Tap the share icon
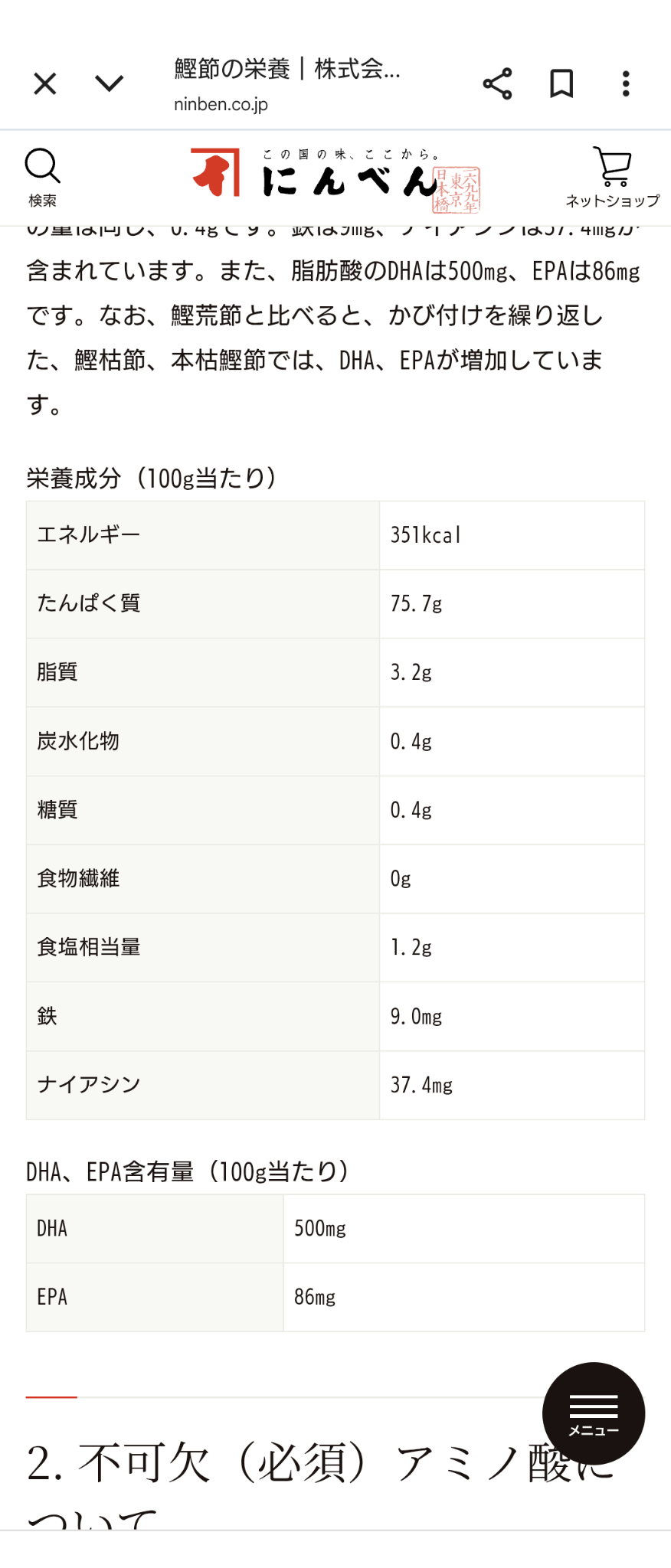This screenshot has width=671, height=1568. pos(497,83)
